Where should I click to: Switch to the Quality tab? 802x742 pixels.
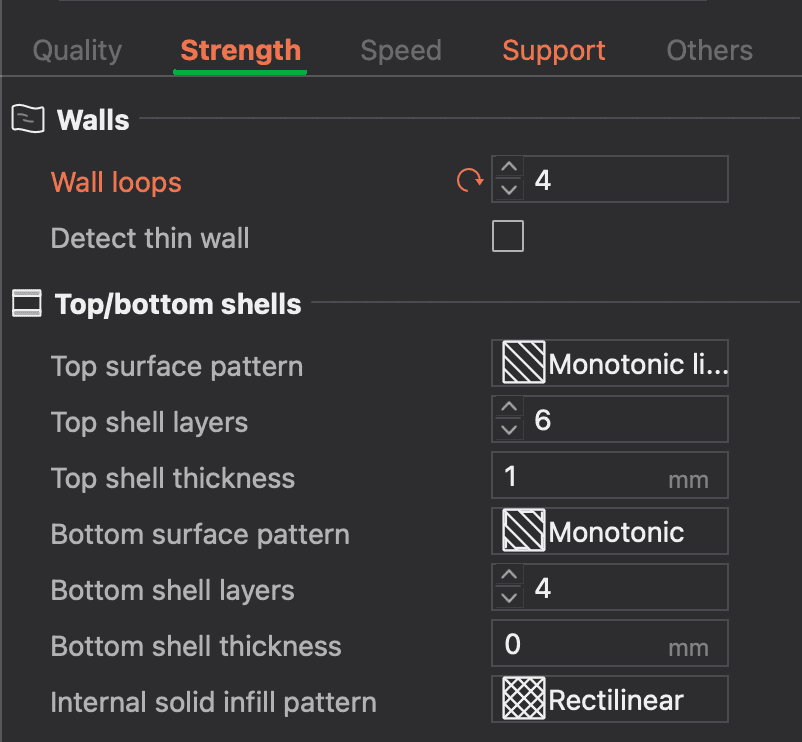77,50
